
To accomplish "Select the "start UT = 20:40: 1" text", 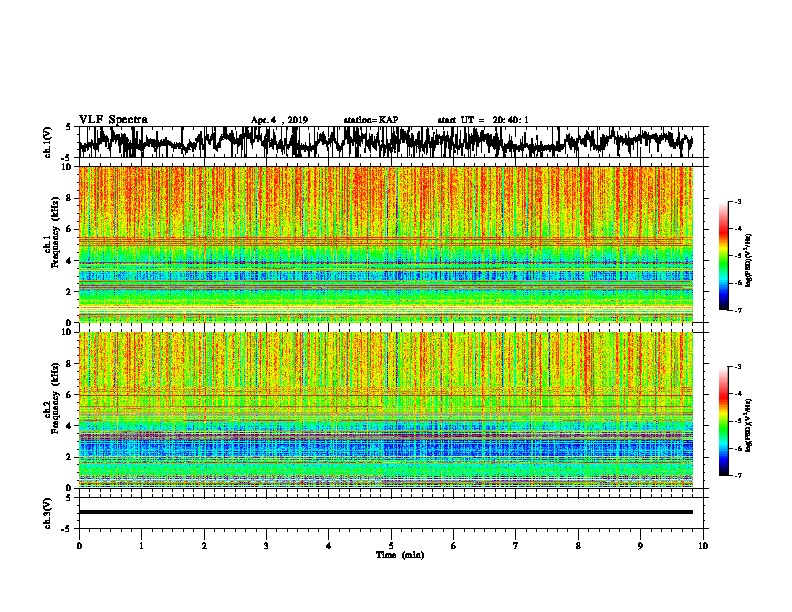I will [x=483, y=120].
